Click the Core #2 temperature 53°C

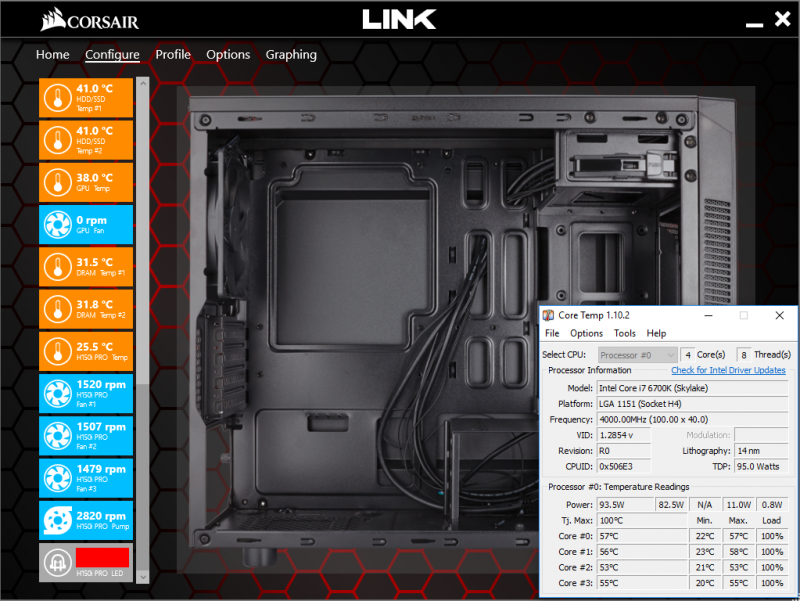pyautogui.click(x=642, y=567)
